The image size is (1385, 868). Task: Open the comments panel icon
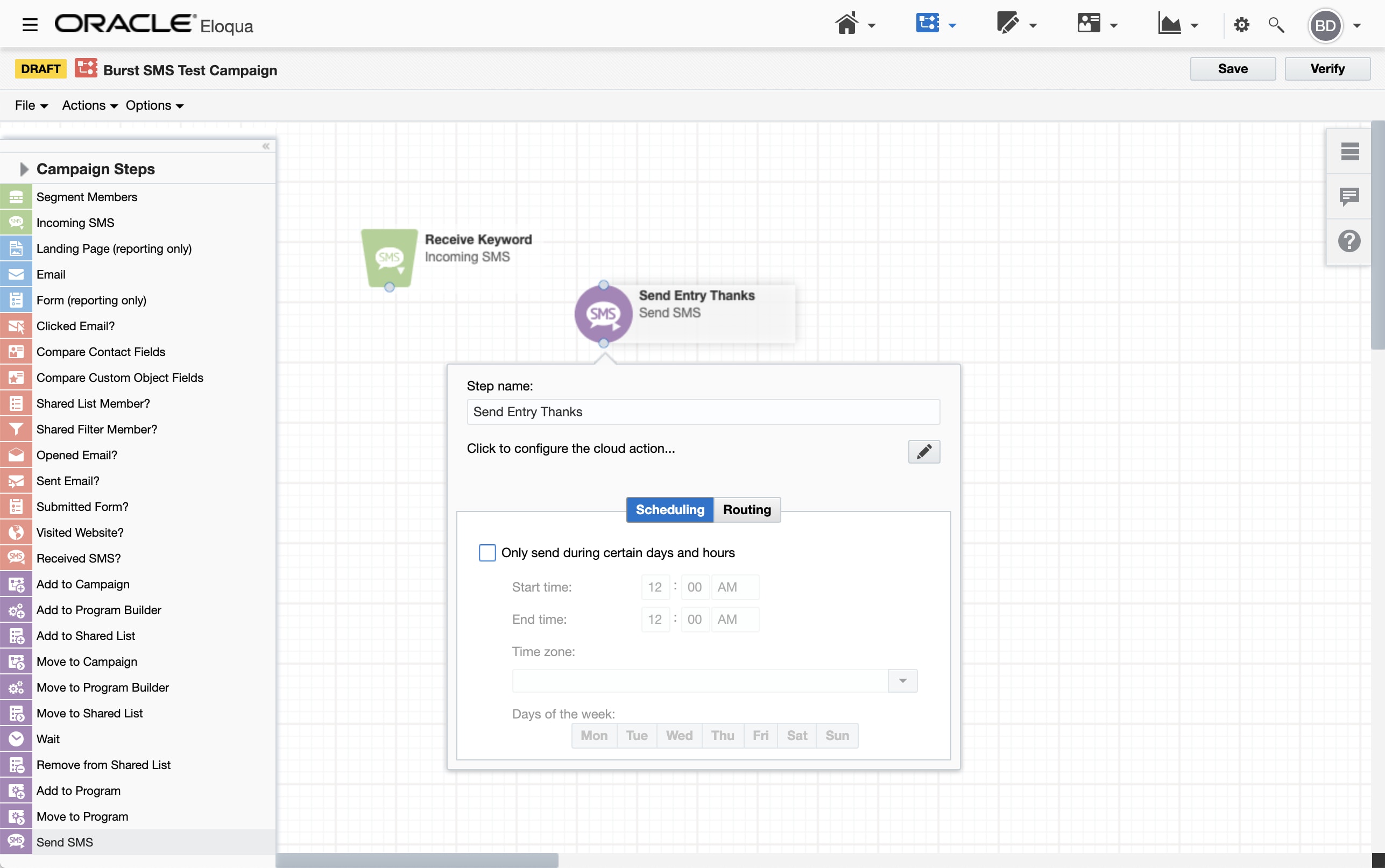(x=1349, y=196)
